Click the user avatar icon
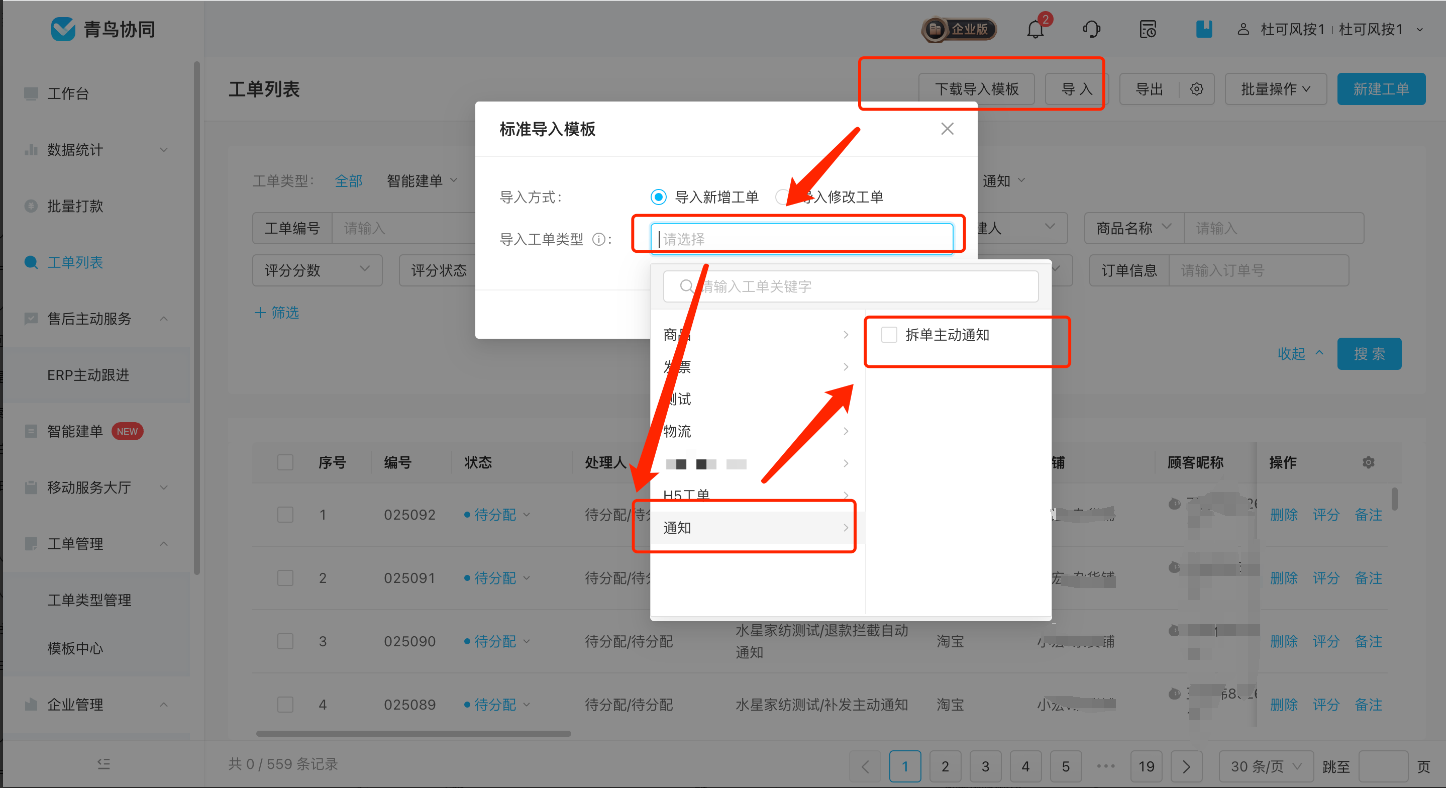Screen dimensions: 1446x788 click(1244, 29)
